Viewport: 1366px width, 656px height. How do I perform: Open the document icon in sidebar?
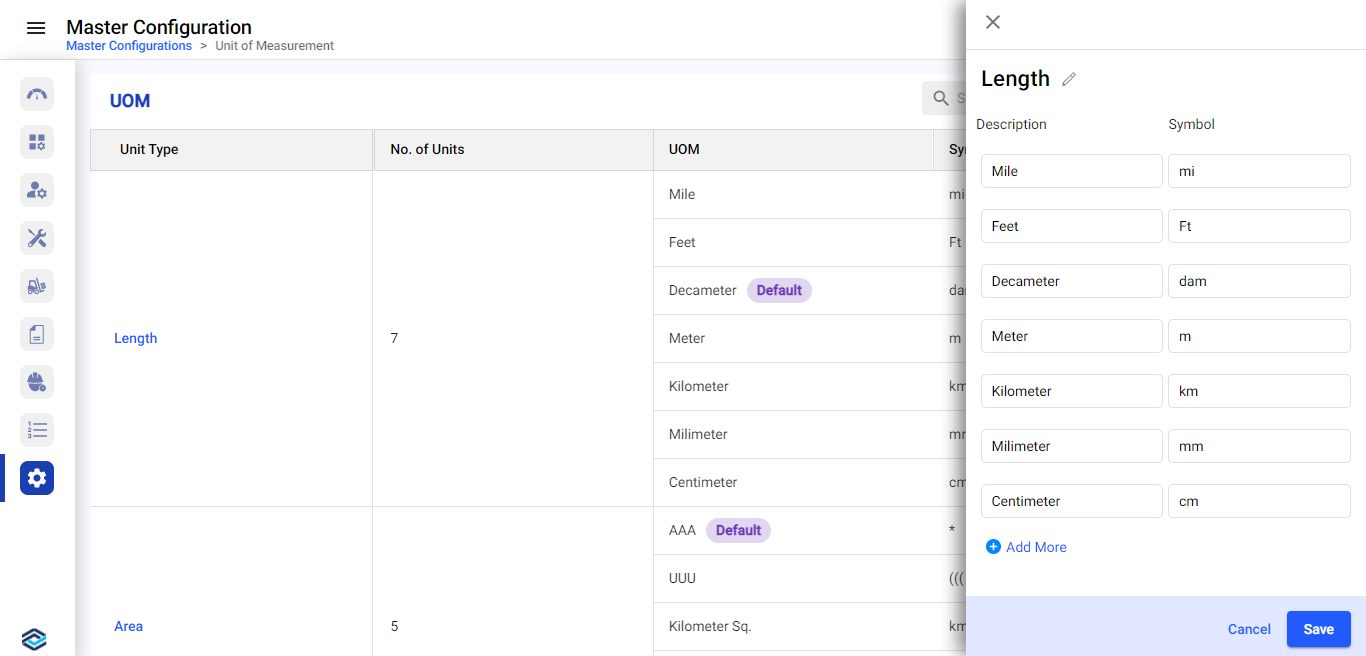[37, 334]
